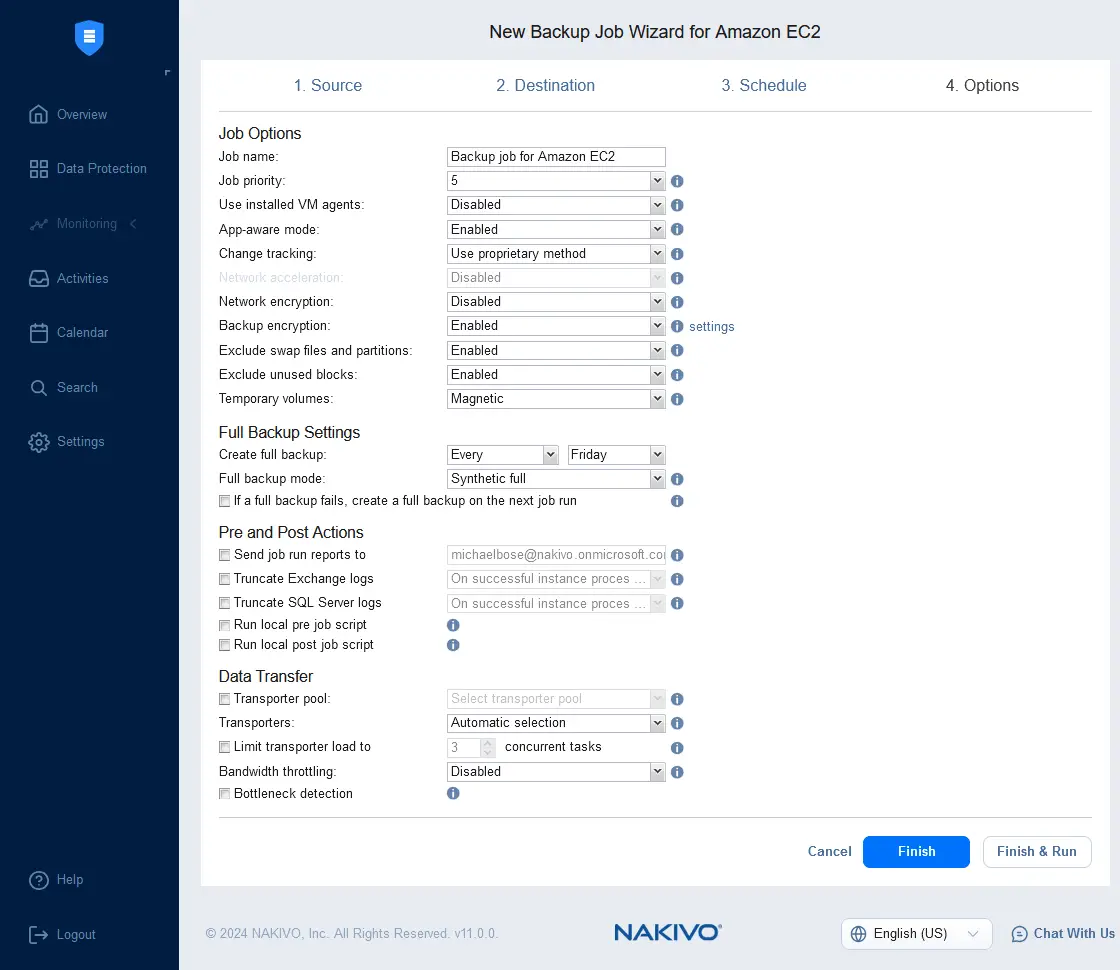Image resolution: width=1120 pixels, height=970 pixels.
Task: Click the NAKIVO shield logo icon
Action: [89, 37]
